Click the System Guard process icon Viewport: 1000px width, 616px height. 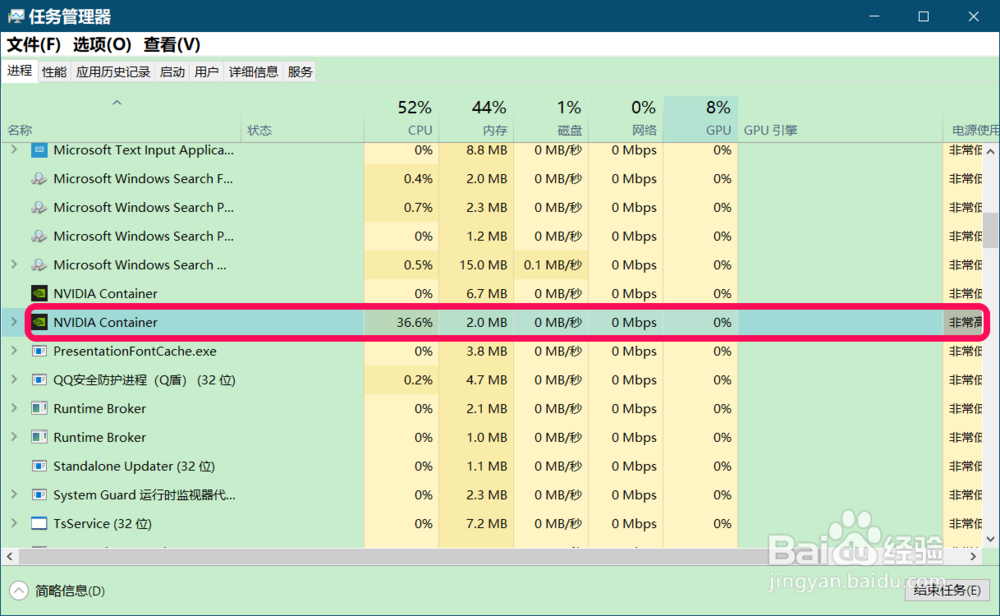coord(39,495)
